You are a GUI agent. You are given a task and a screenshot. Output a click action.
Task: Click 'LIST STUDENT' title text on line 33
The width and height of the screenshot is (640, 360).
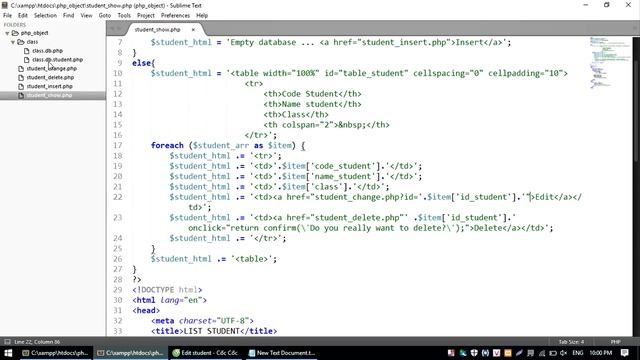(212, 331)
